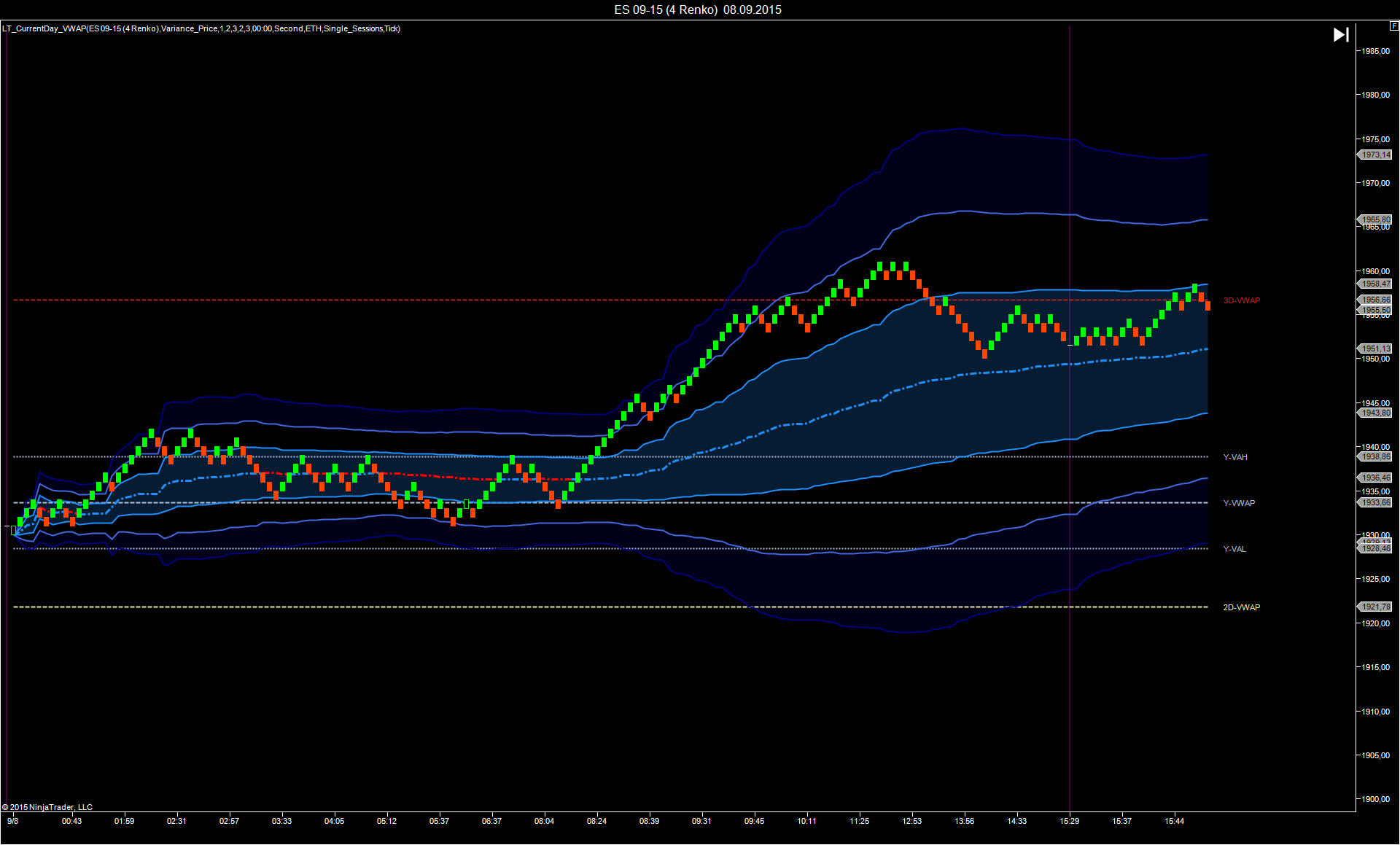This screenshot has height=845, width=1400.
Task: Click the 1965,80 price marker
Action: pos(1375,219)
